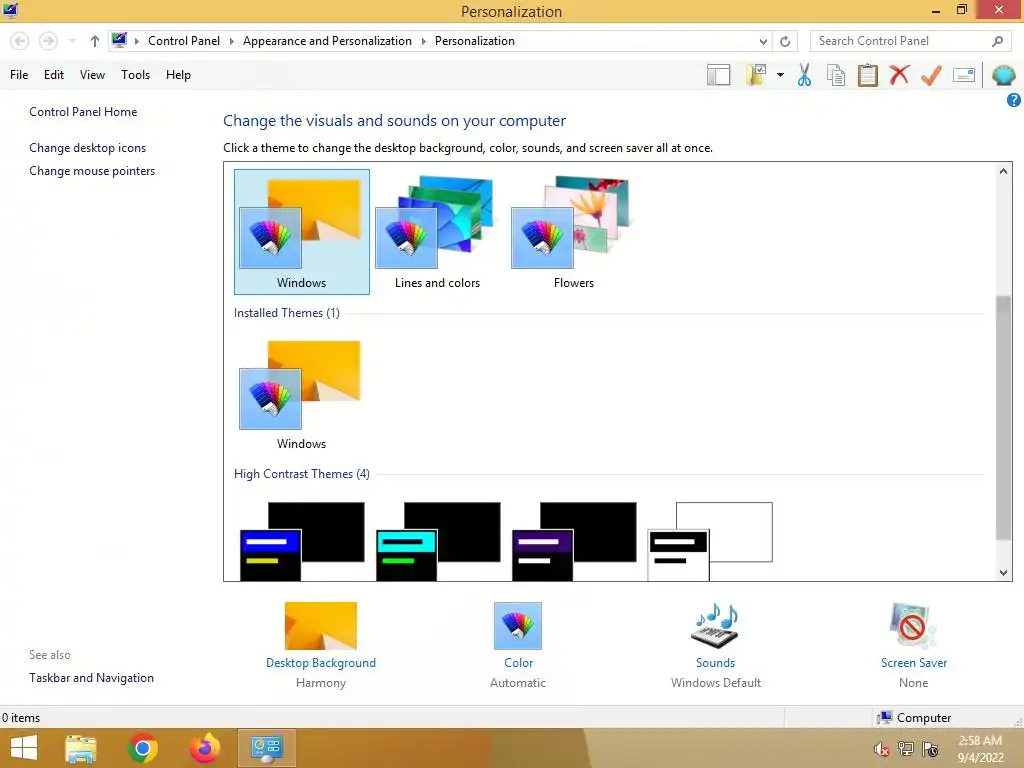The width and height of the screenshot is (1024, 768).
Task: Open Firefox from taskbar
Action: (204, 748)
